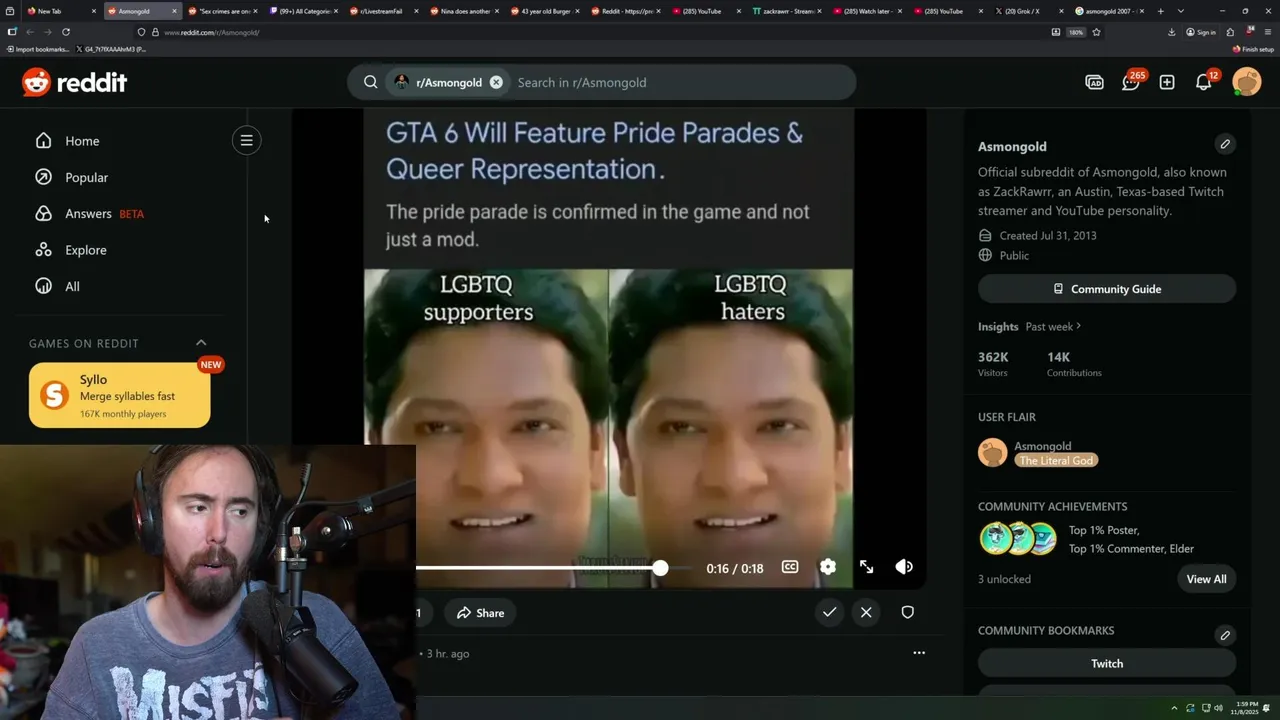1280x720 pixels.
Task: Open moderator shield actions
Action: (907, 612)
